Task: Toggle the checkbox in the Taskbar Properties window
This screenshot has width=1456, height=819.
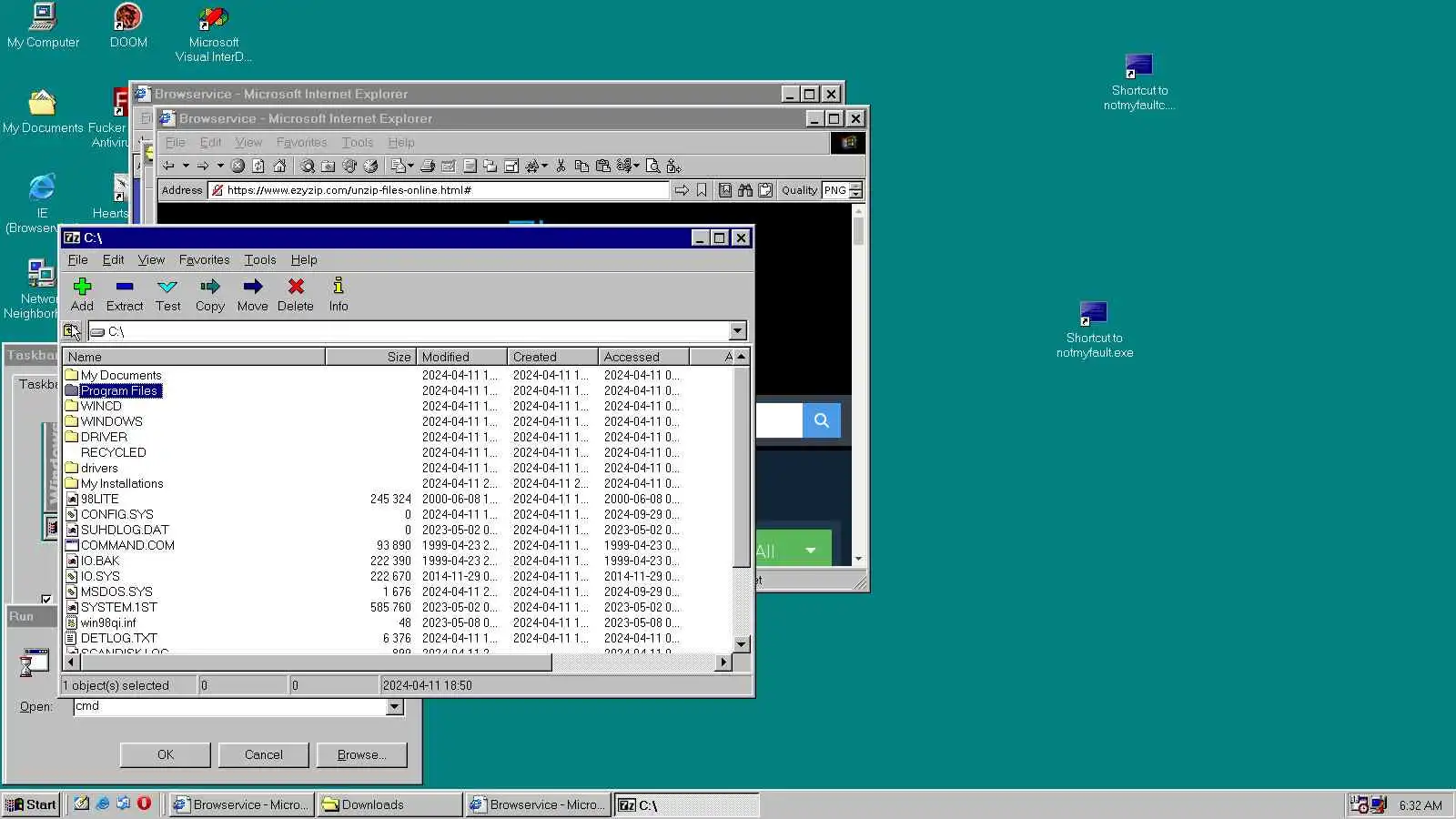Action: click(x=46, y=599)
